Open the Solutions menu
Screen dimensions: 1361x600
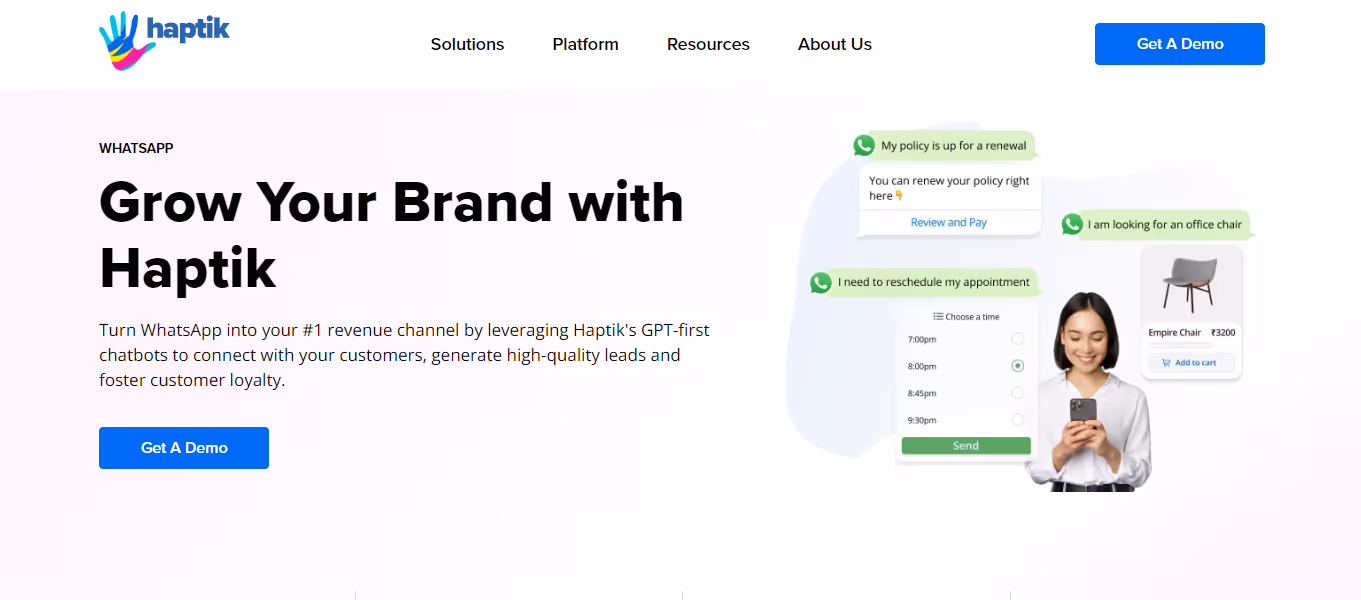coord(467,44)
